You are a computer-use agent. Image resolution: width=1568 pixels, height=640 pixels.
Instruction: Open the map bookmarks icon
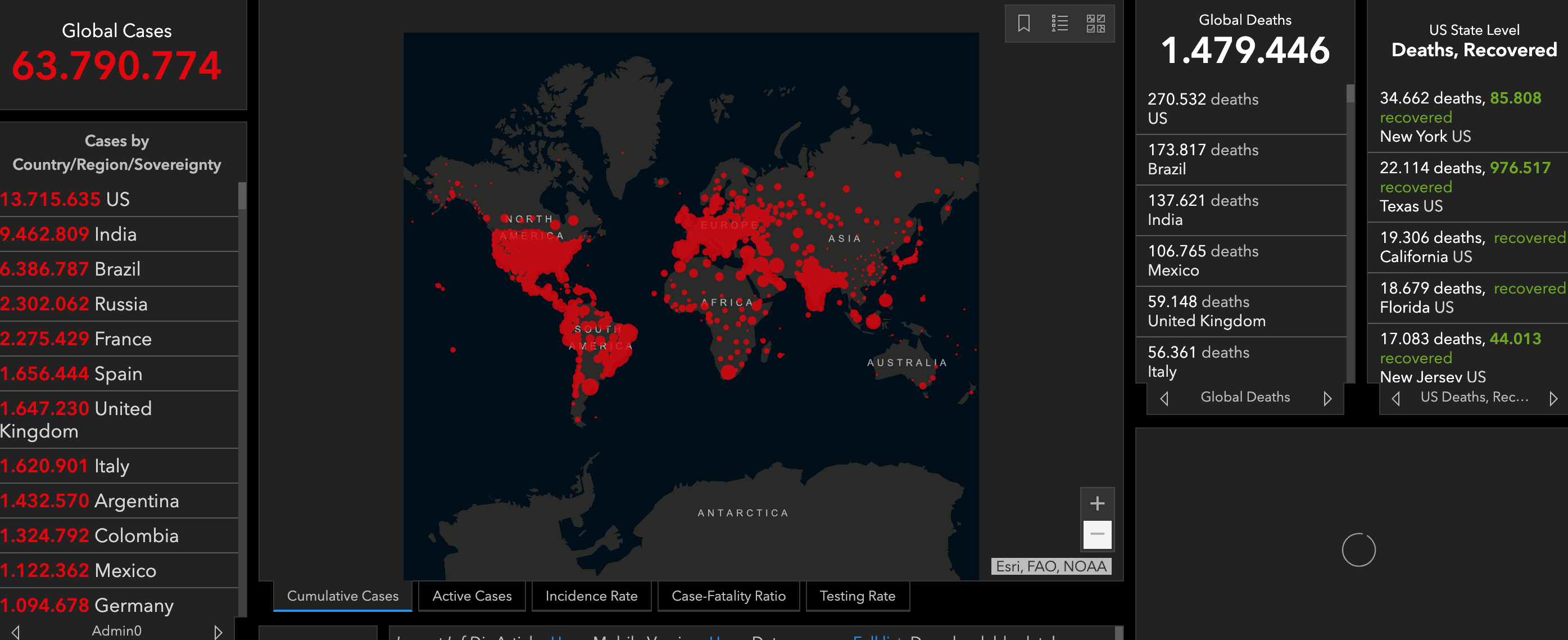click(x=1024, y=24)
